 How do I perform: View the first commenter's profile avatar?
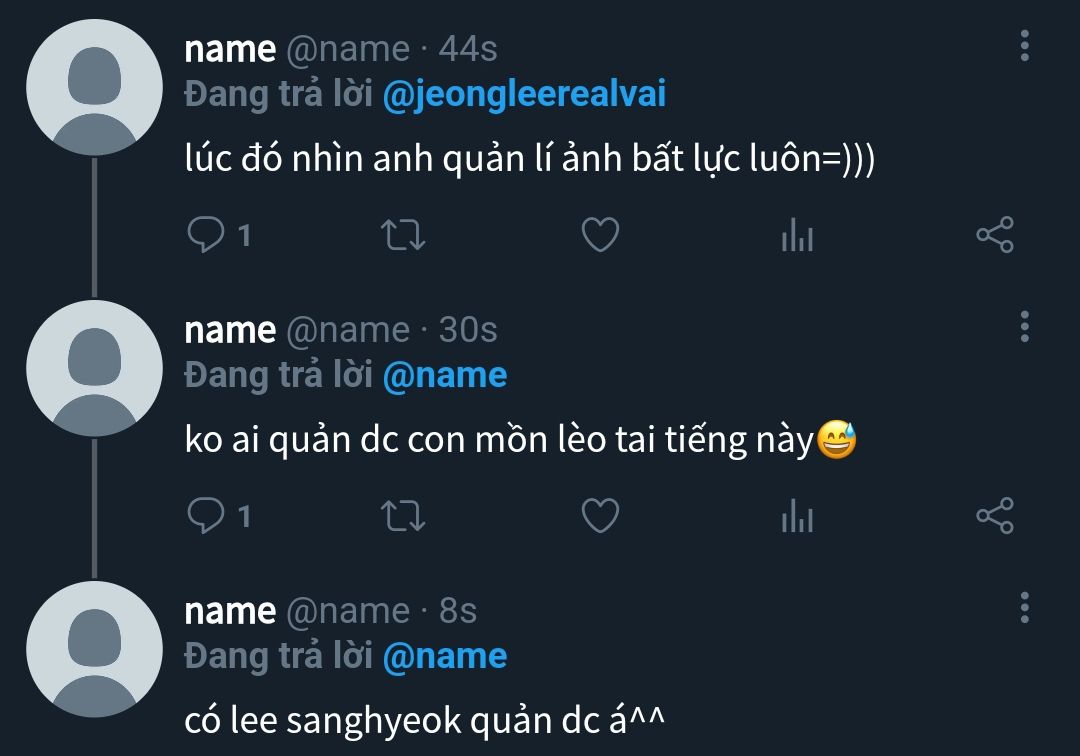click(x=94, y=87)
